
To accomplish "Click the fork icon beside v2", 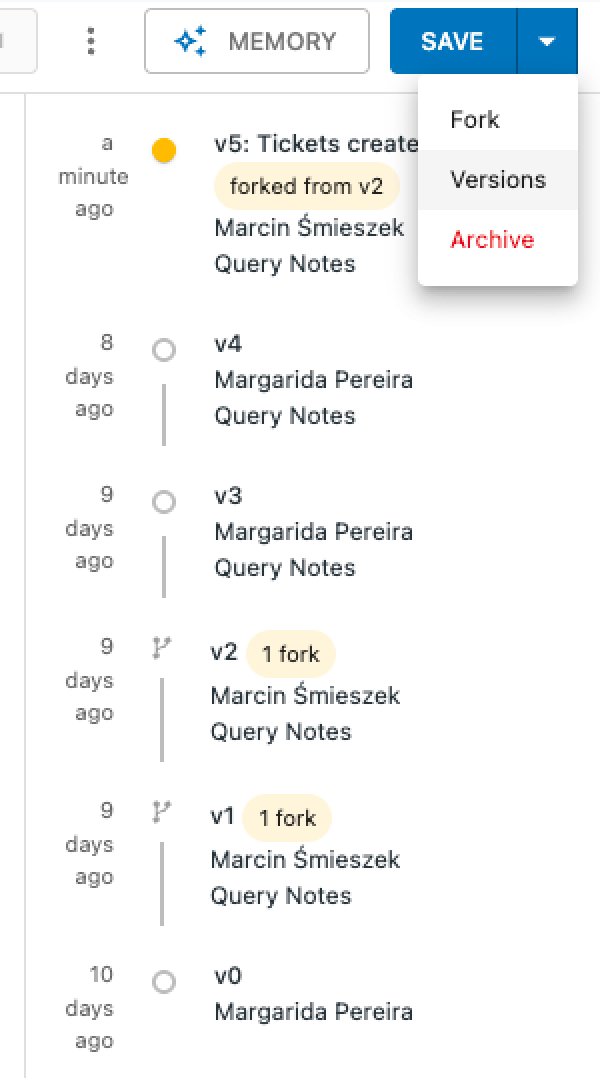I will (162, 649).
